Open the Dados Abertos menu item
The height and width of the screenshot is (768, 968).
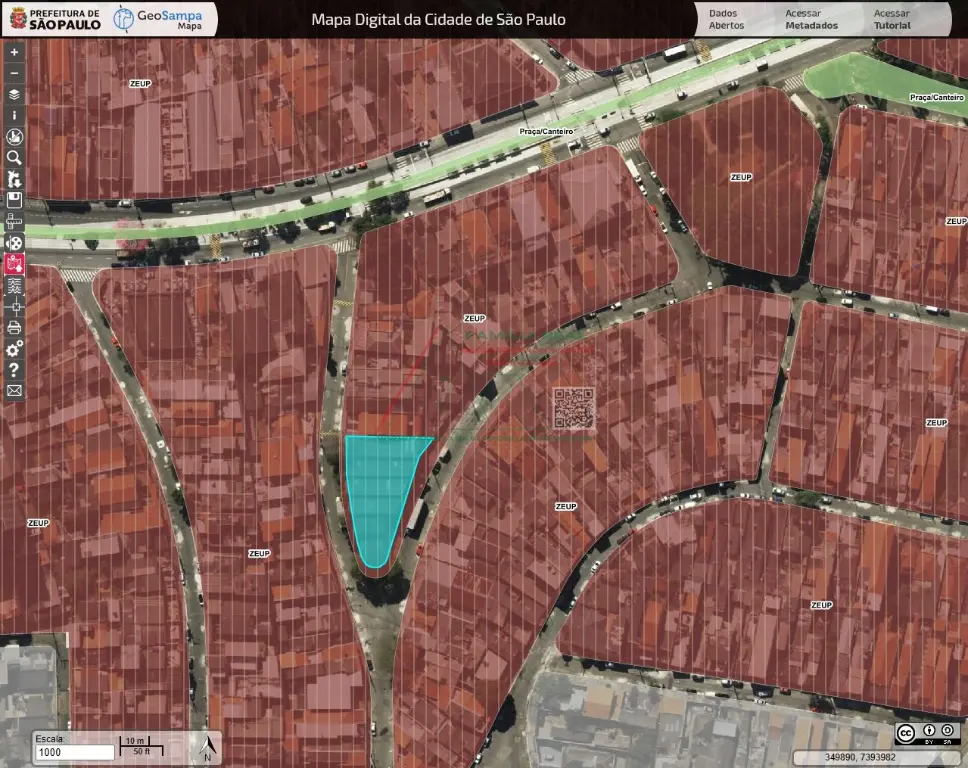pos(726,19)
